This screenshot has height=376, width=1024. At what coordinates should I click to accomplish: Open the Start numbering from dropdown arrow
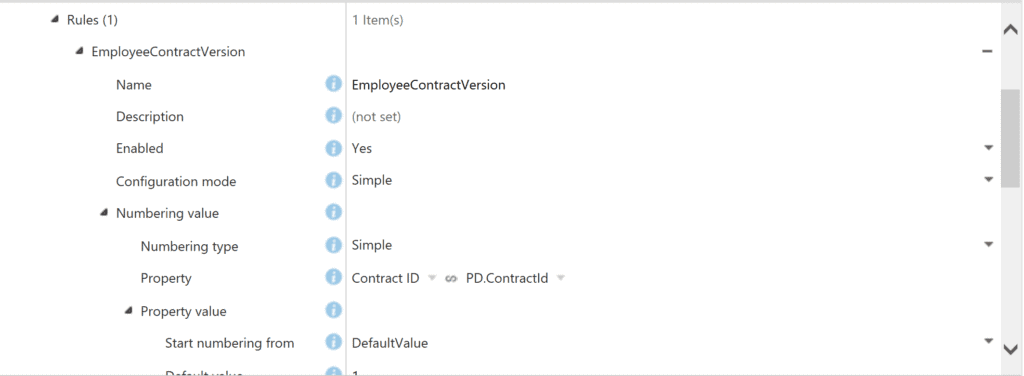(989, 341)
